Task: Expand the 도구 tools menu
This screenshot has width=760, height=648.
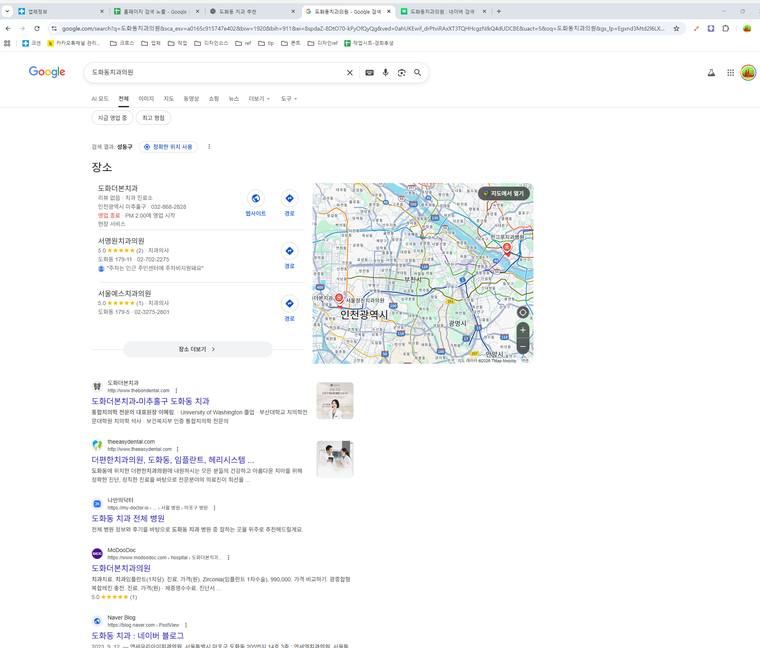Action: [x=289, y=98]
